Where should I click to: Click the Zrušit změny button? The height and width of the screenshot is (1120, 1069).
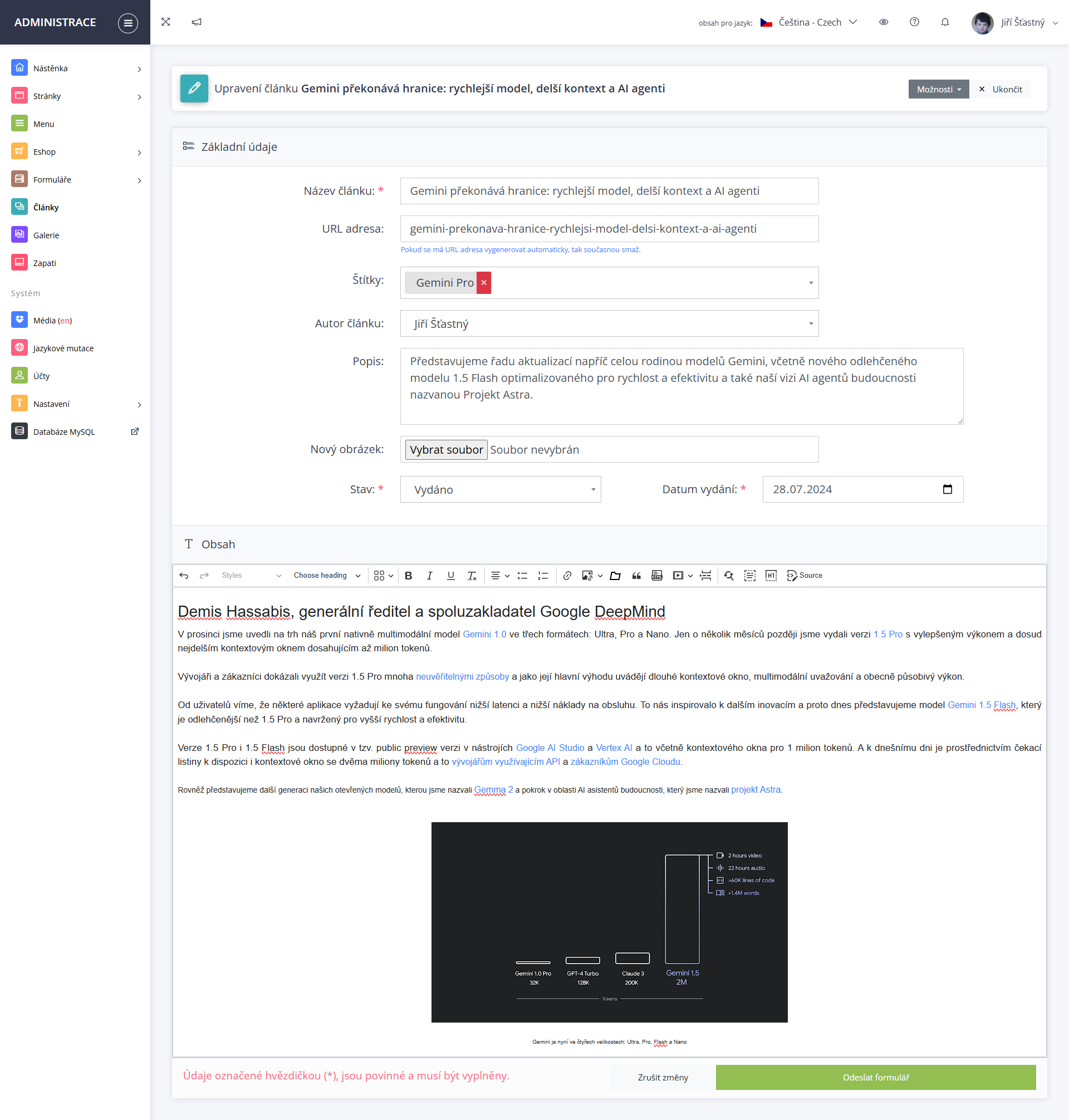click(663, 1077)
